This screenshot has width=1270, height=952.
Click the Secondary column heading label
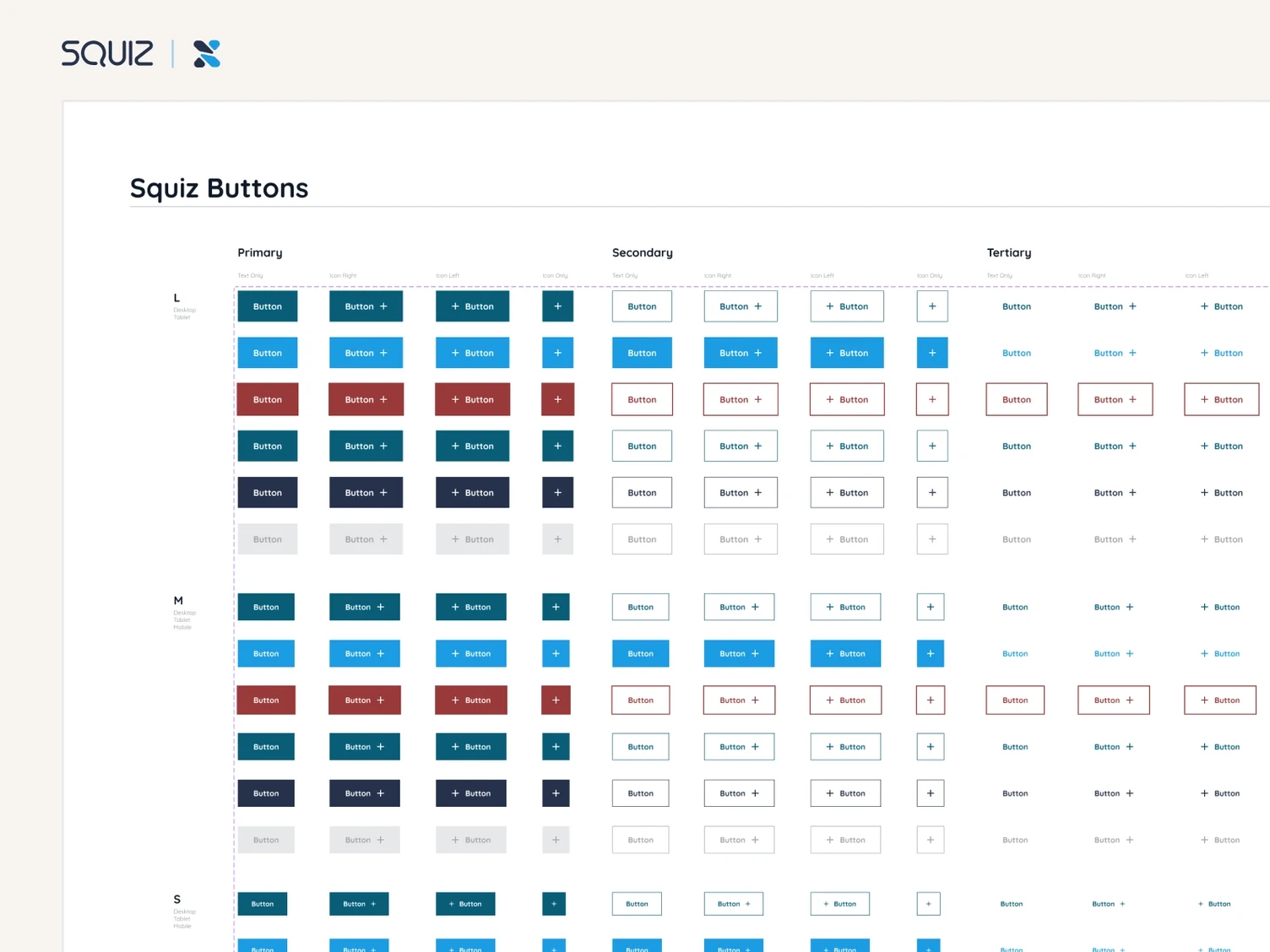click(643, 252)
